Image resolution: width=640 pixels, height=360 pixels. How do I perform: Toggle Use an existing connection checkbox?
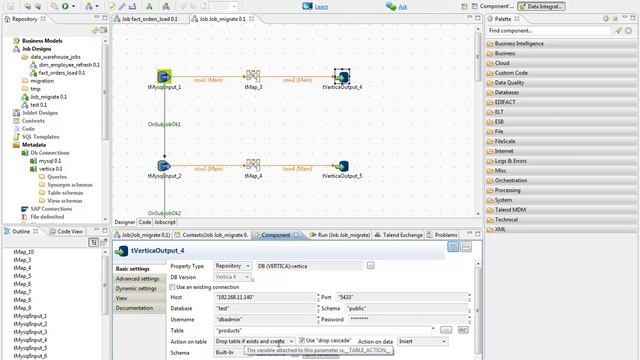[x=172, y=287]
